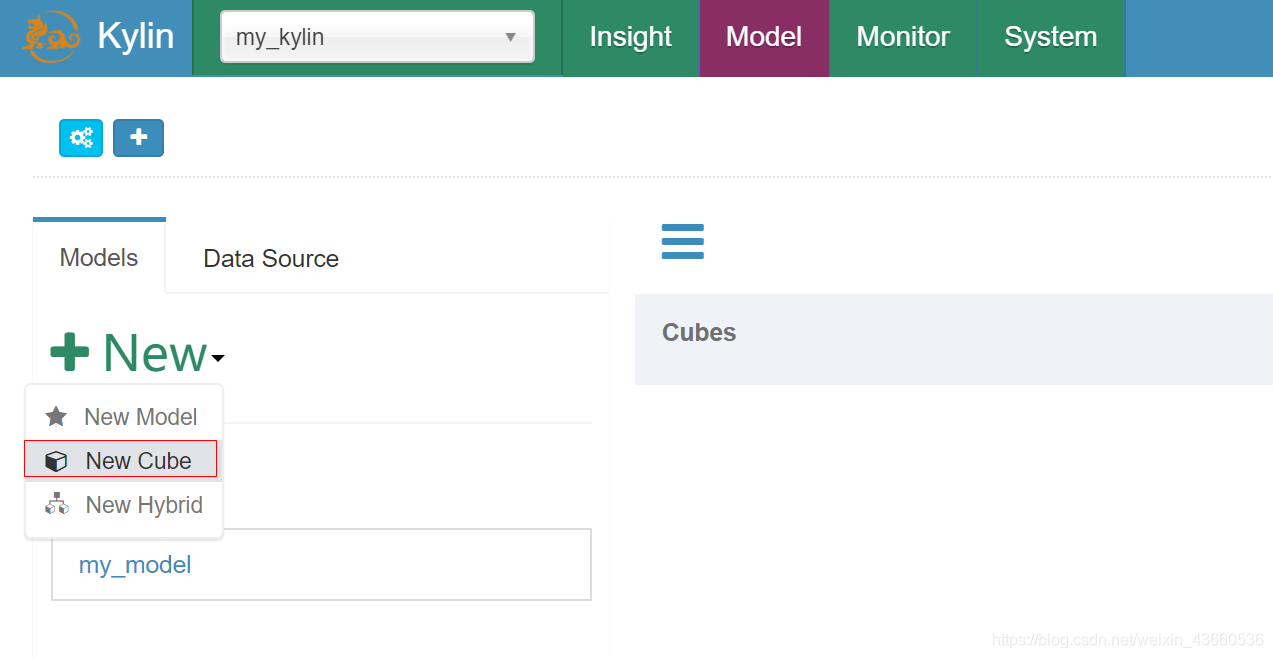Click the star icon next to New Model
Screen dimensions: 1273x658
point(57,416)
